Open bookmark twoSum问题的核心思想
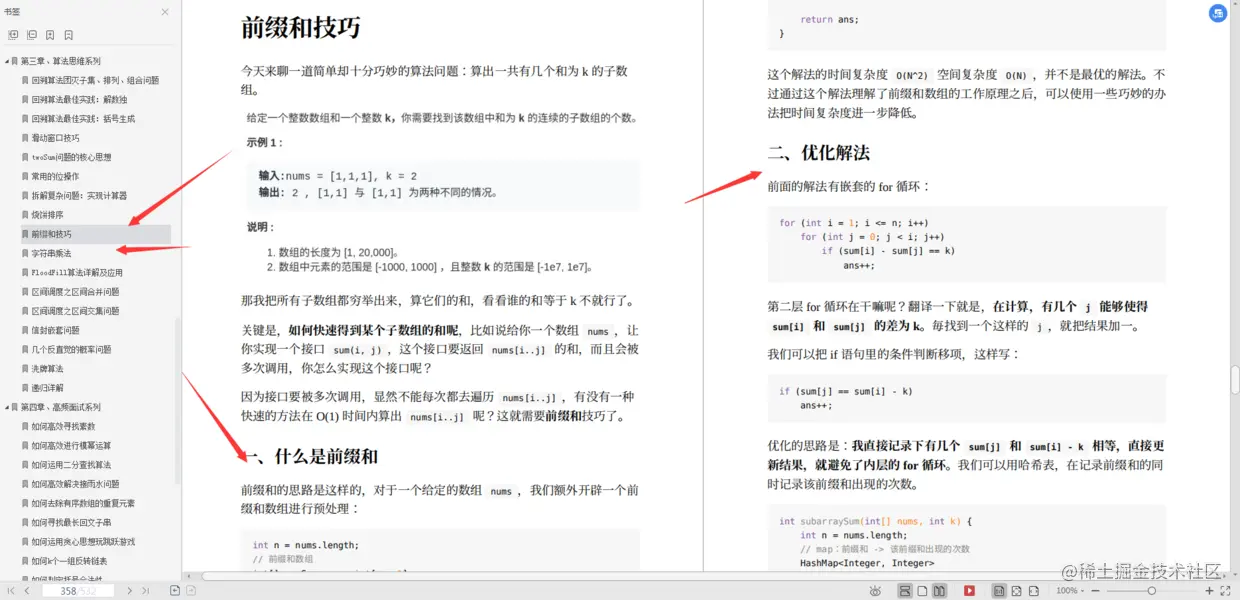The height and width of the screenshot is (600, 1240). point(71,157)
